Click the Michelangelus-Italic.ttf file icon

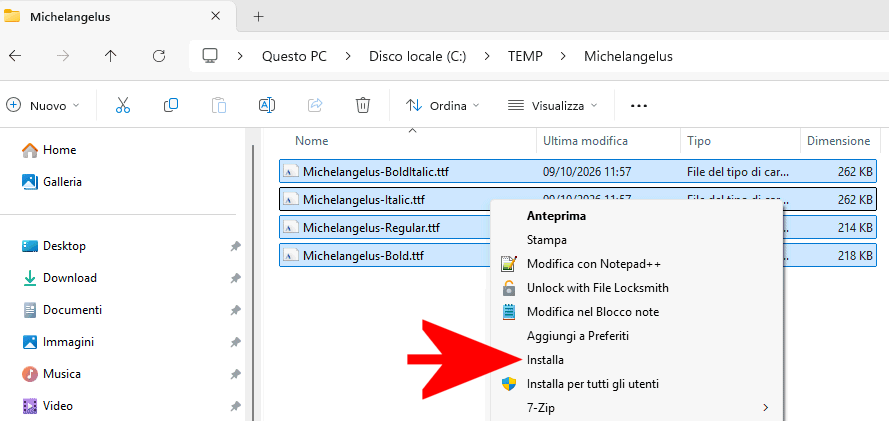coord(291,199)
